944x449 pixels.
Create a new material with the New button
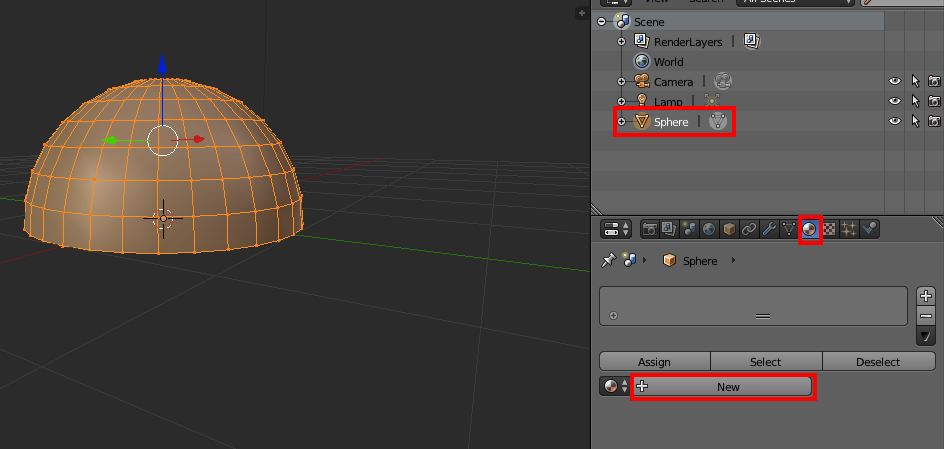[722, 386]
